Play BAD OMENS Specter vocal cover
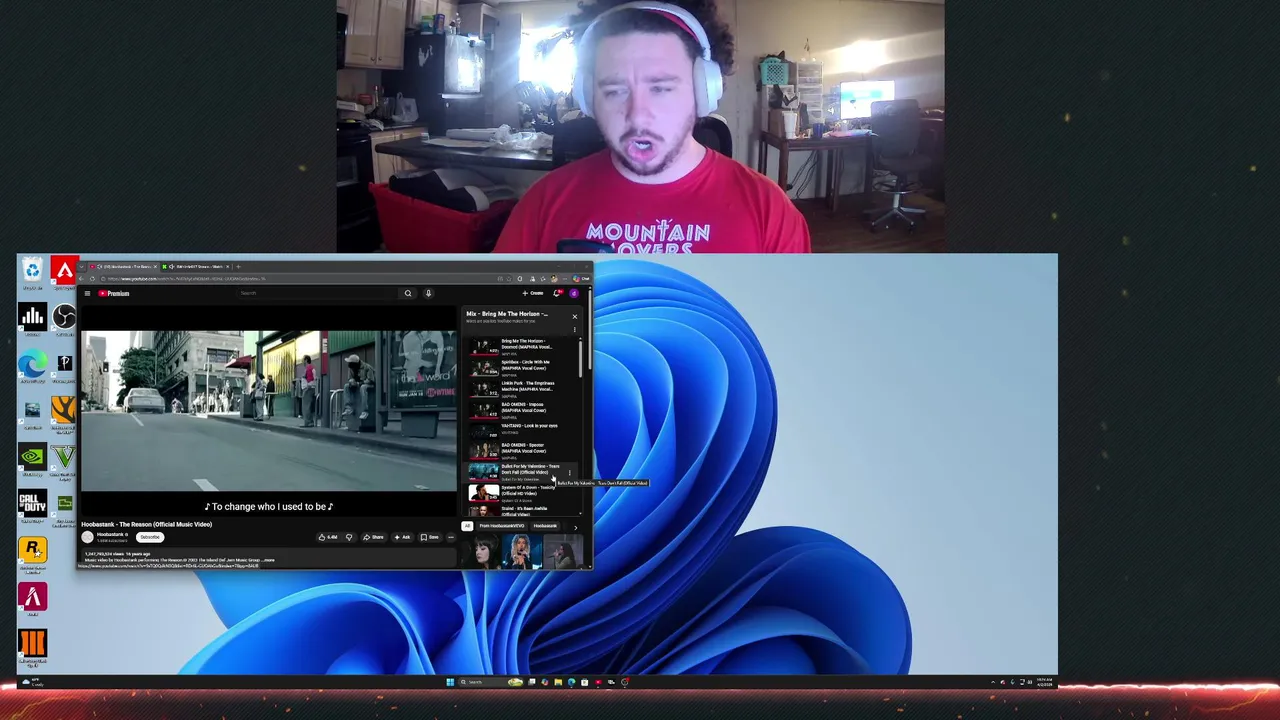 (520, 451)
